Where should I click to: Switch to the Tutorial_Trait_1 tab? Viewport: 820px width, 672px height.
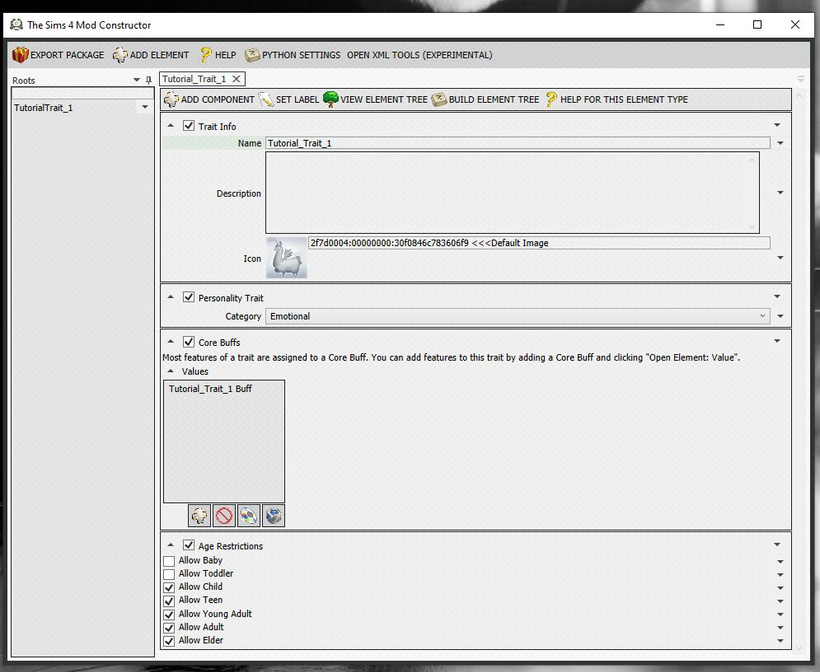(194, 78)
